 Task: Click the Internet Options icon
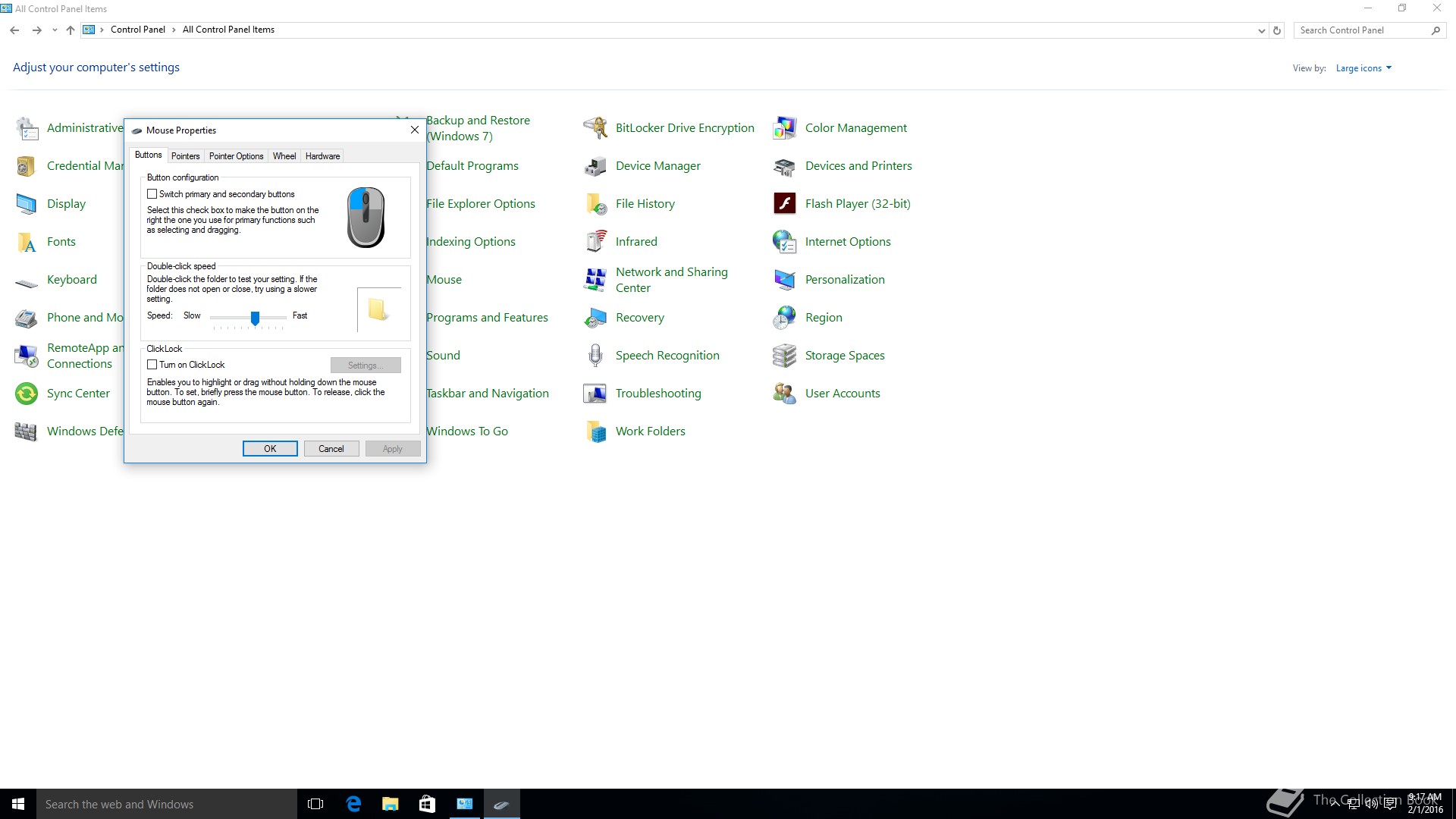click(x=785, y=242)
